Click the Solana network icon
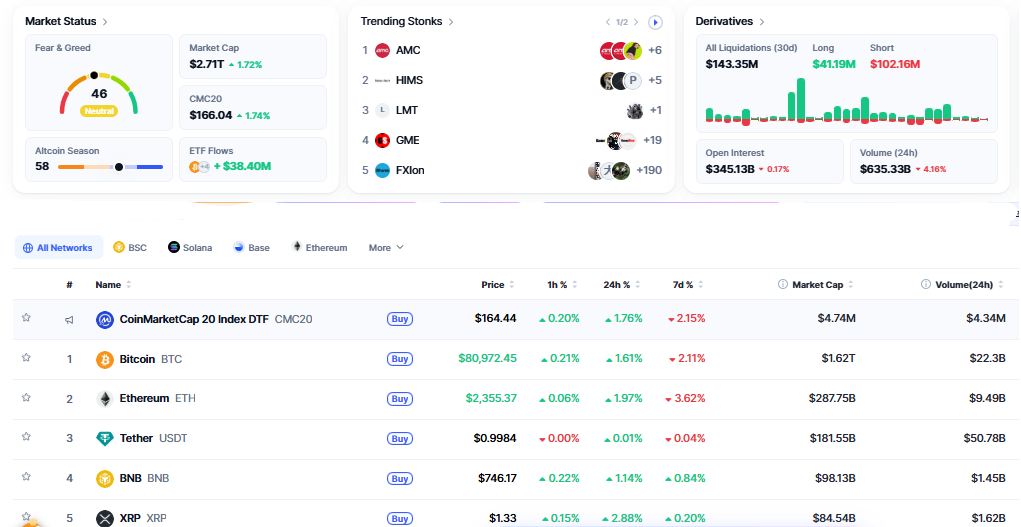 click(x=173, y=247)
